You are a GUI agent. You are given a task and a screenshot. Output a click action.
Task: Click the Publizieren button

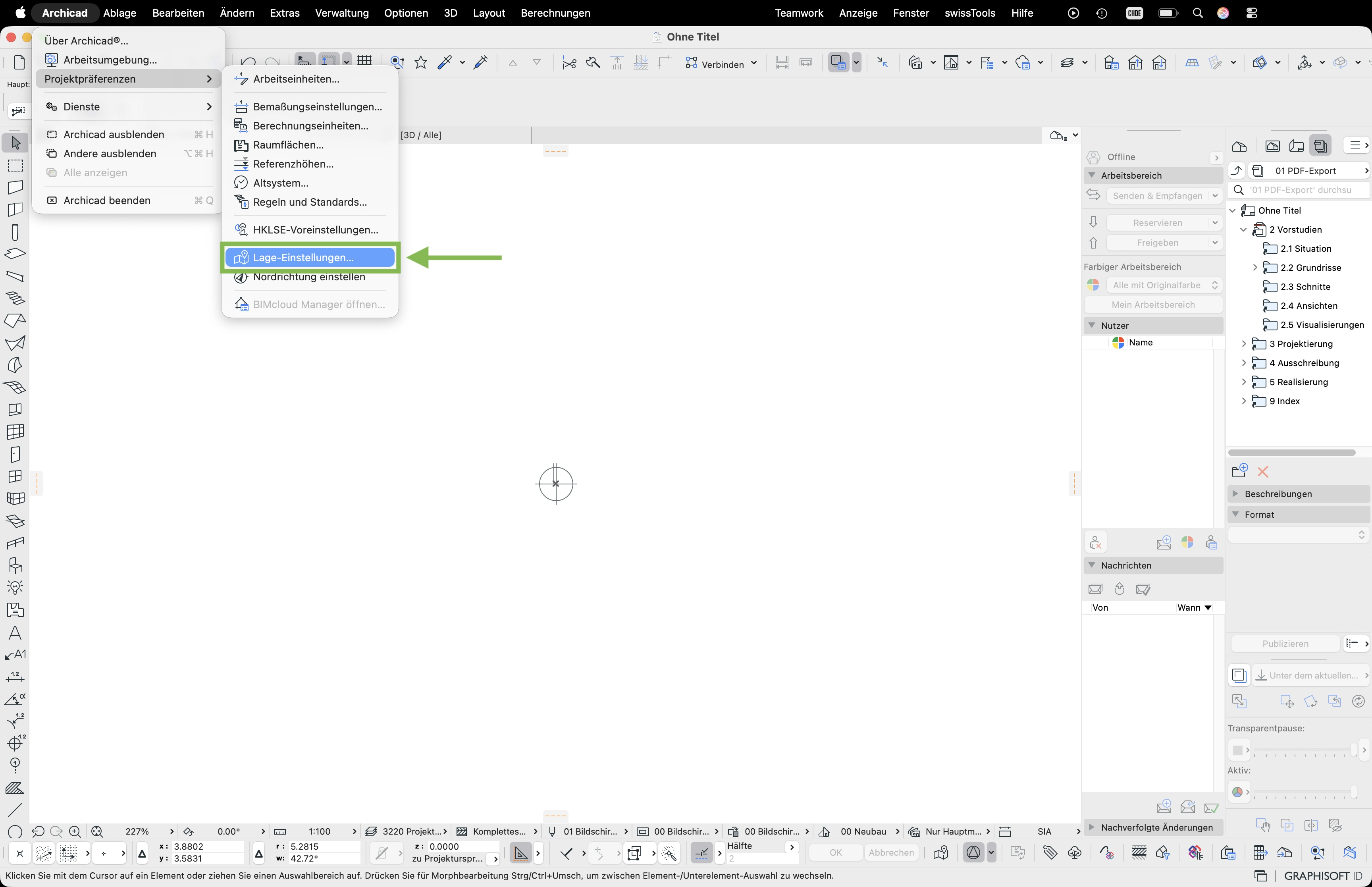pos(1285,643)
